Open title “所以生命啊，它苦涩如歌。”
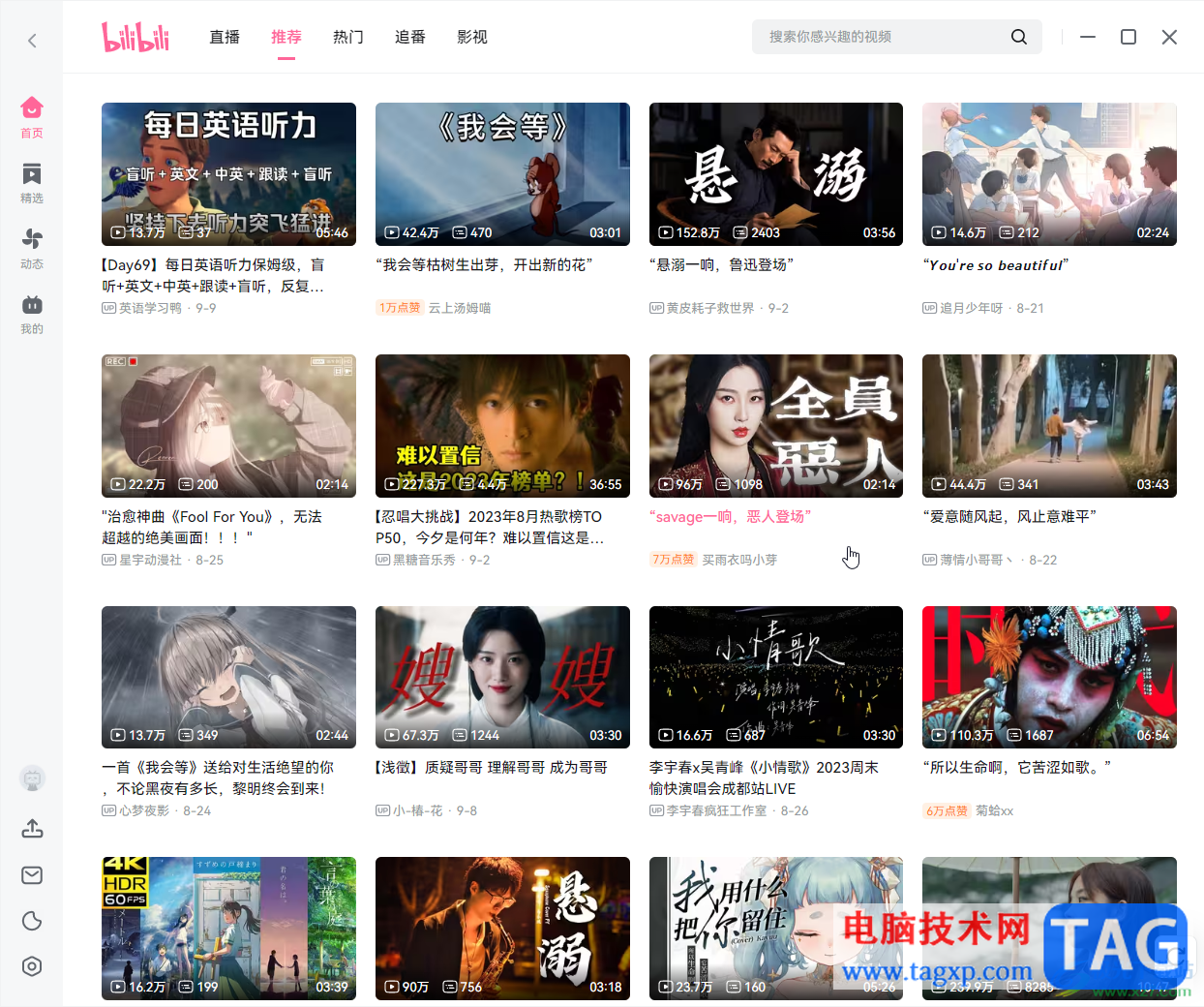This screenshot has height=1007, width=1204. (x=1017, y=768)
